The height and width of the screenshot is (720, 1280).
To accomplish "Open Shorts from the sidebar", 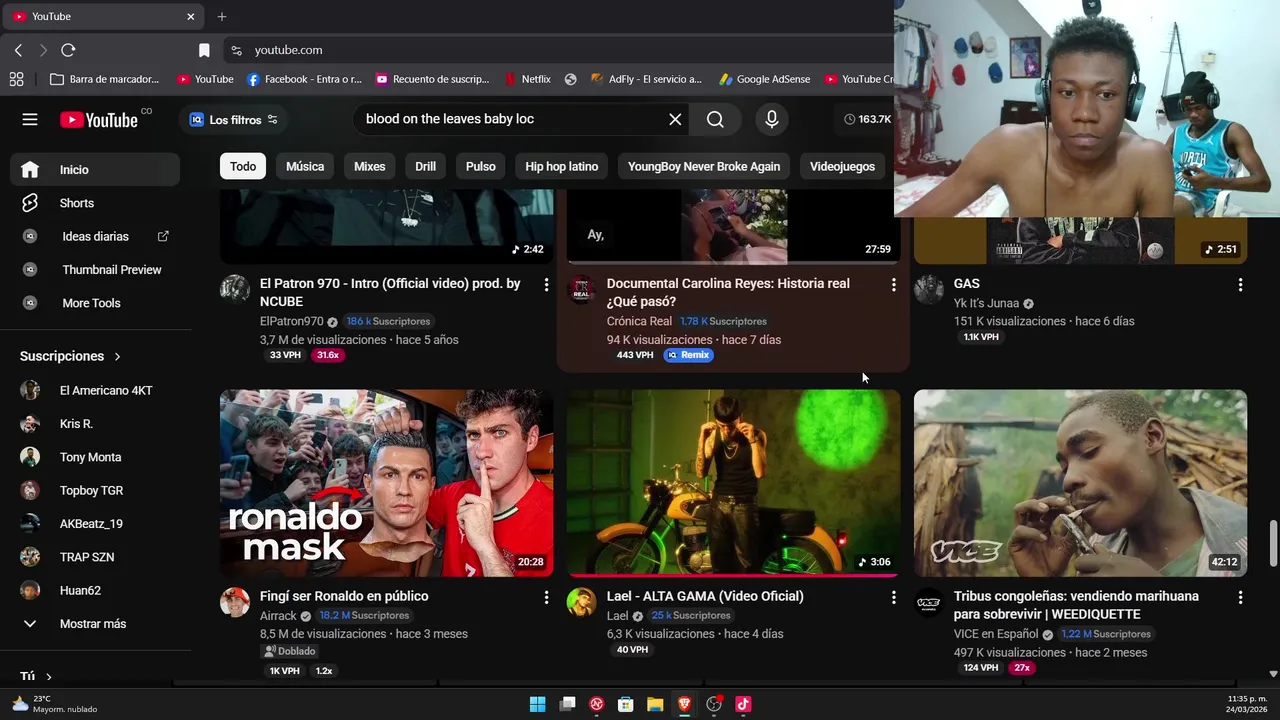I will click(x=95, y=203).
